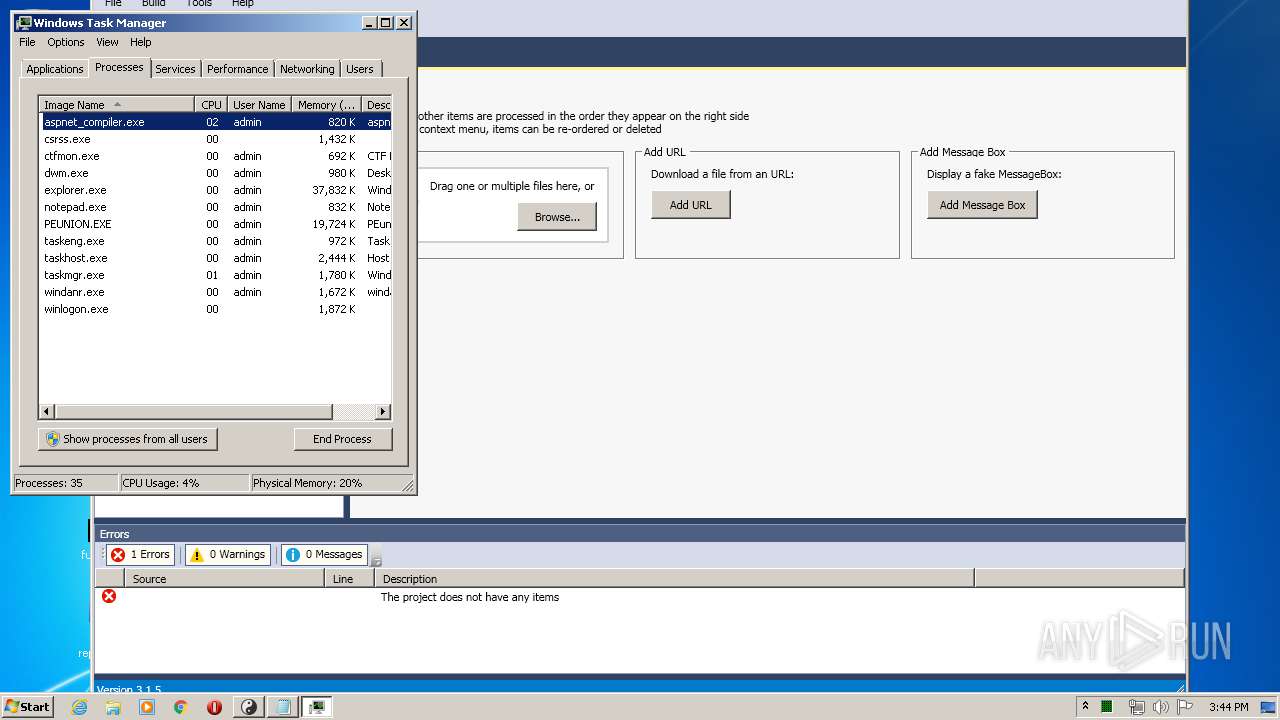Open the volume speaker tray icon

click(1160, 707)
